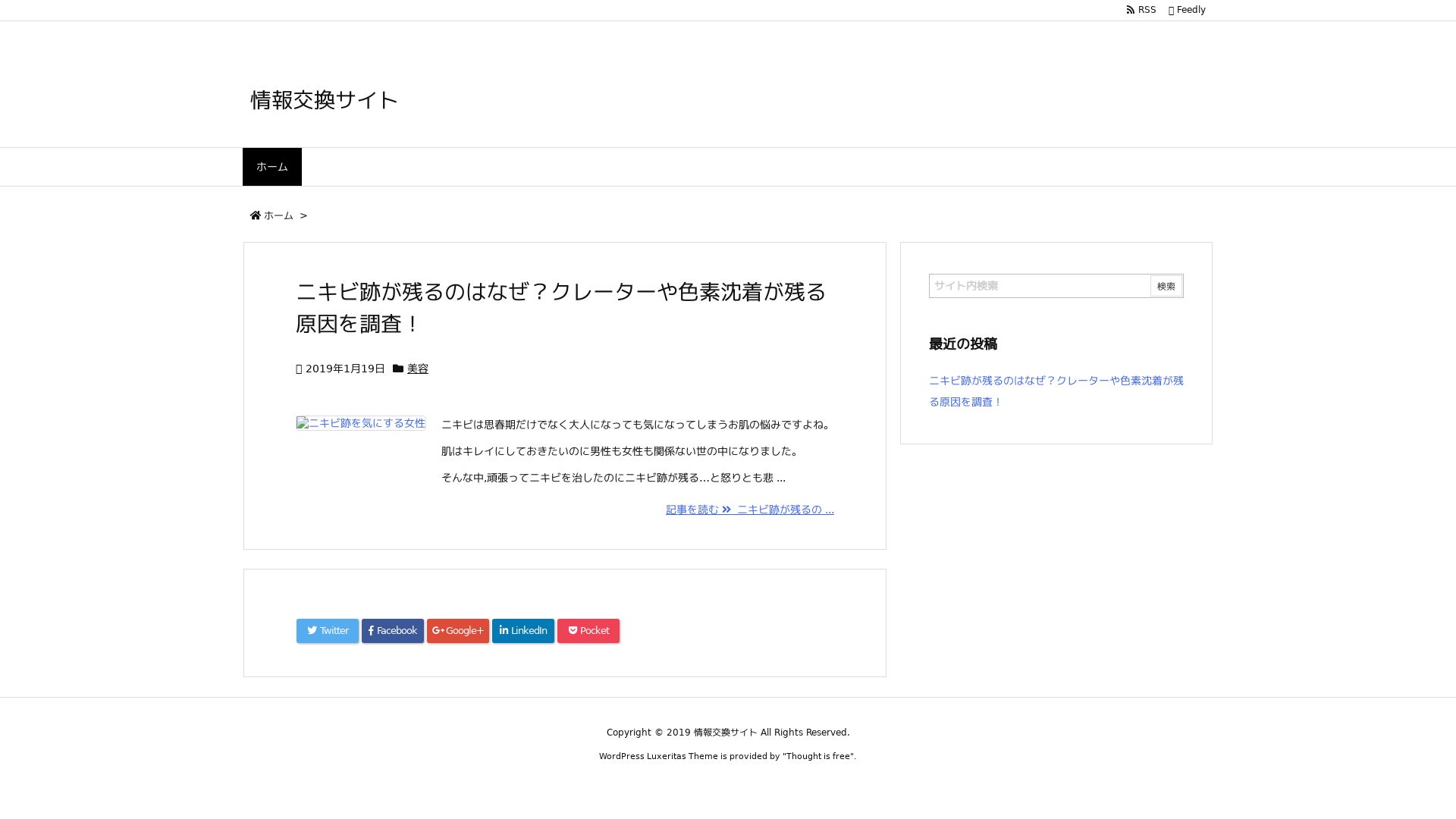Image resolution: width=1456 pixels, height=819 pixels.
Task: Click inside the サイト内検索 search field
Action: pos(1039,286)
